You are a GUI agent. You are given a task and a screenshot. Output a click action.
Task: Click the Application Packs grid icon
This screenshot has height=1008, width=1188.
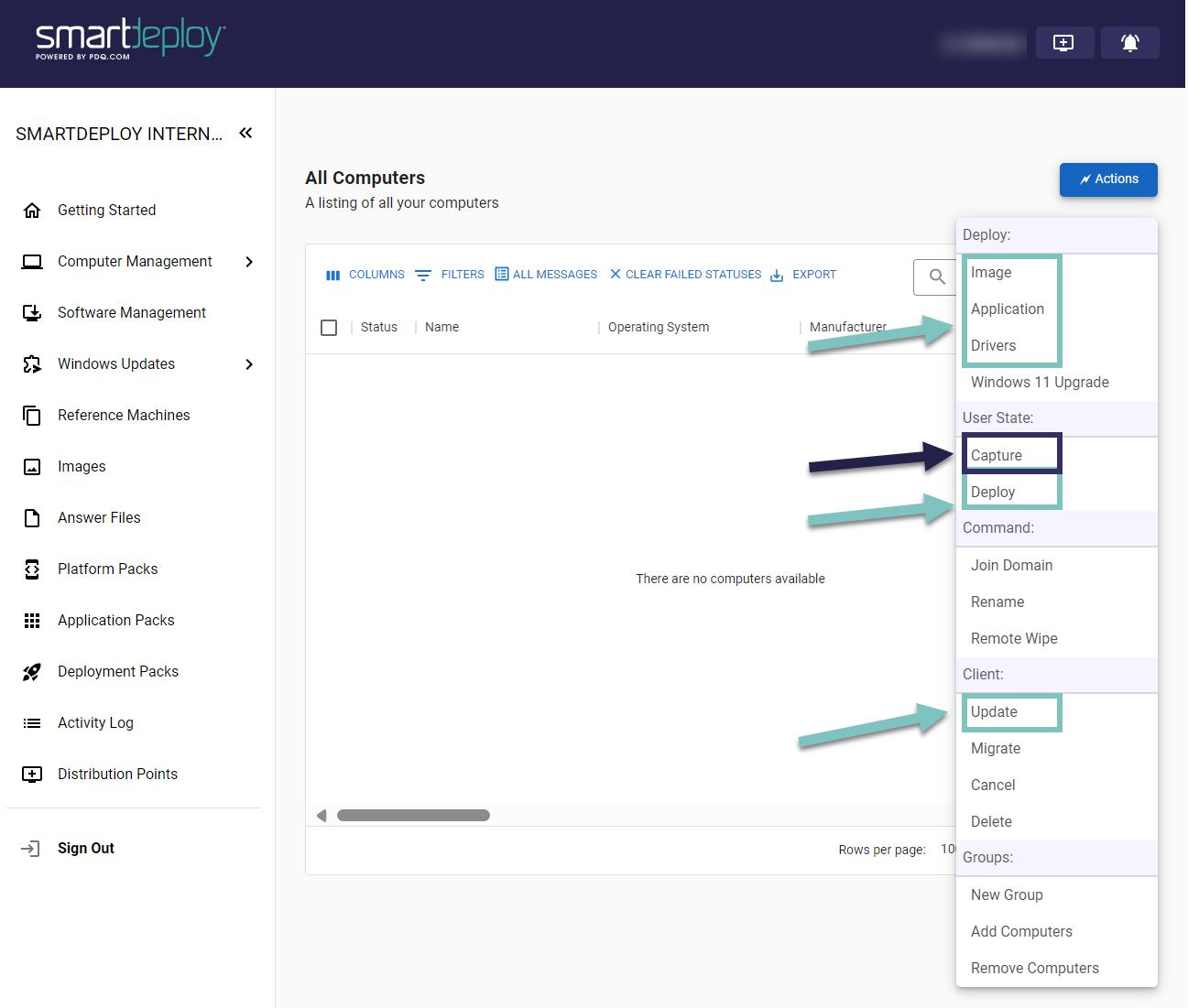coord(32,621)
